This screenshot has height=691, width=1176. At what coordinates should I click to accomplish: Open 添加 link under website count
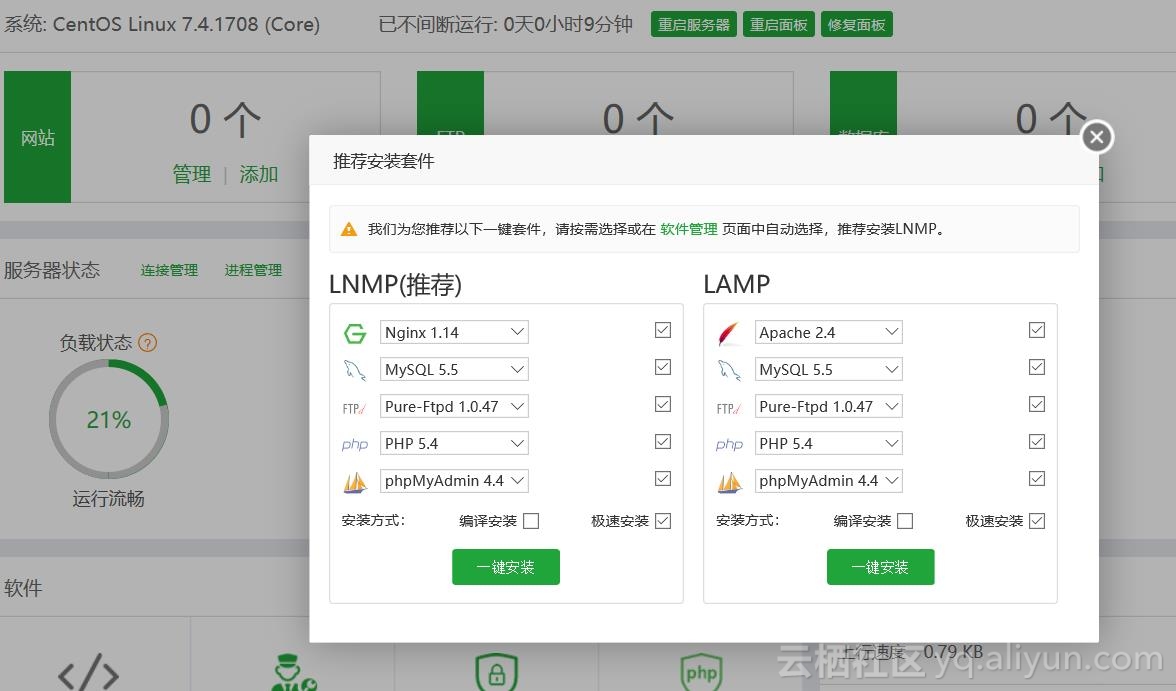259,174
